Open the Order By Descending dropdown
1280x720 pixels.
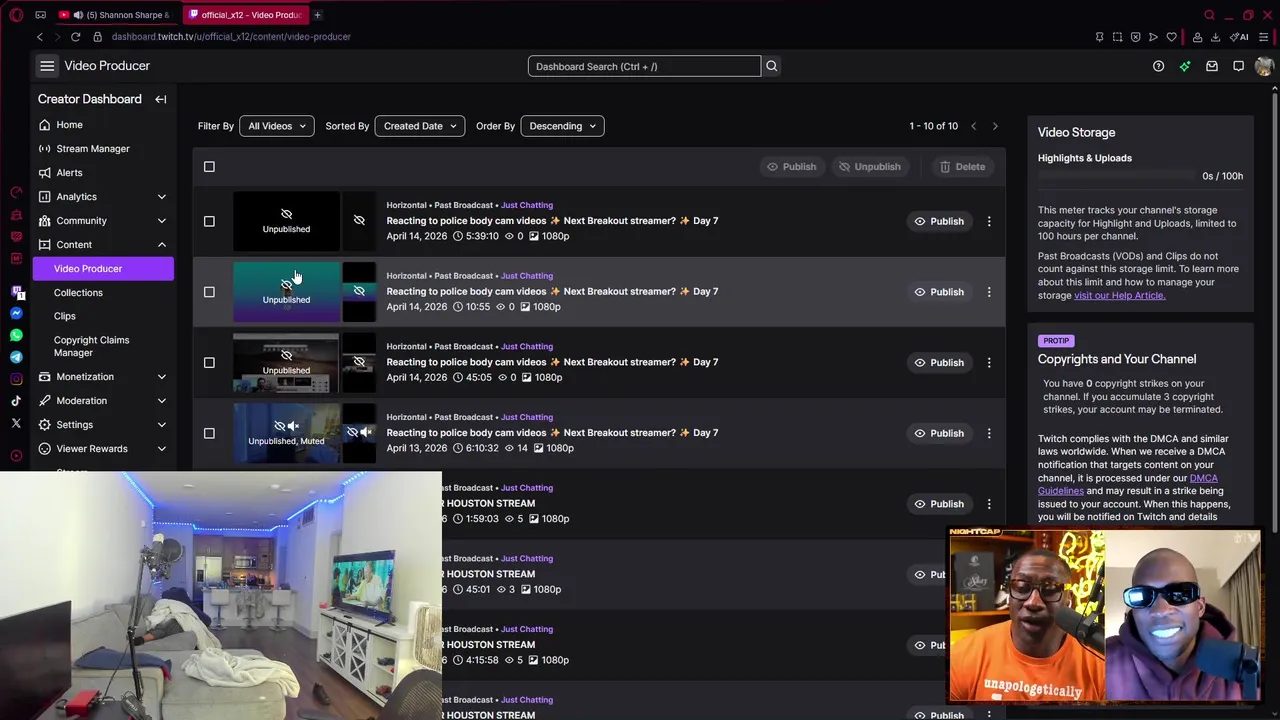(x=562, y=126)
